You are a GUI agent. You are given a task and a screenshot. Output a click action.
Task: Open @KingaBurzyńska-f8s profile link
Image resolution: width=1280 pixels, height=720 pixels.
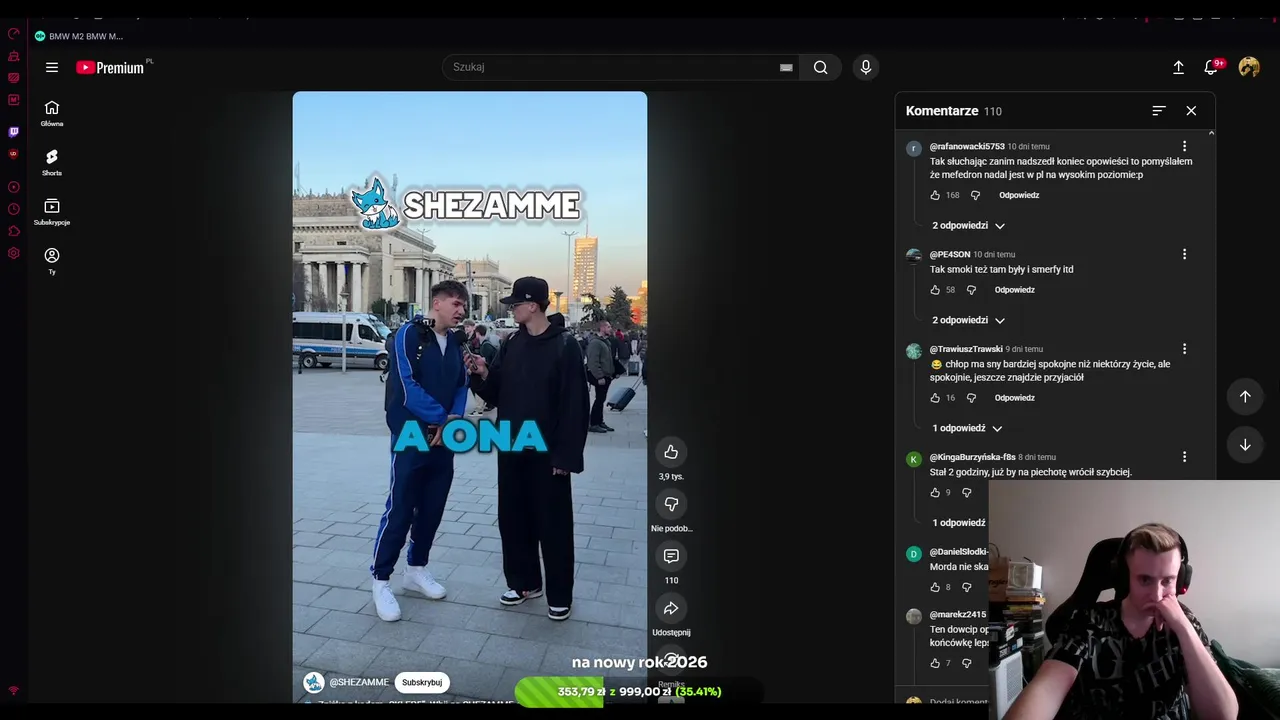972,457
